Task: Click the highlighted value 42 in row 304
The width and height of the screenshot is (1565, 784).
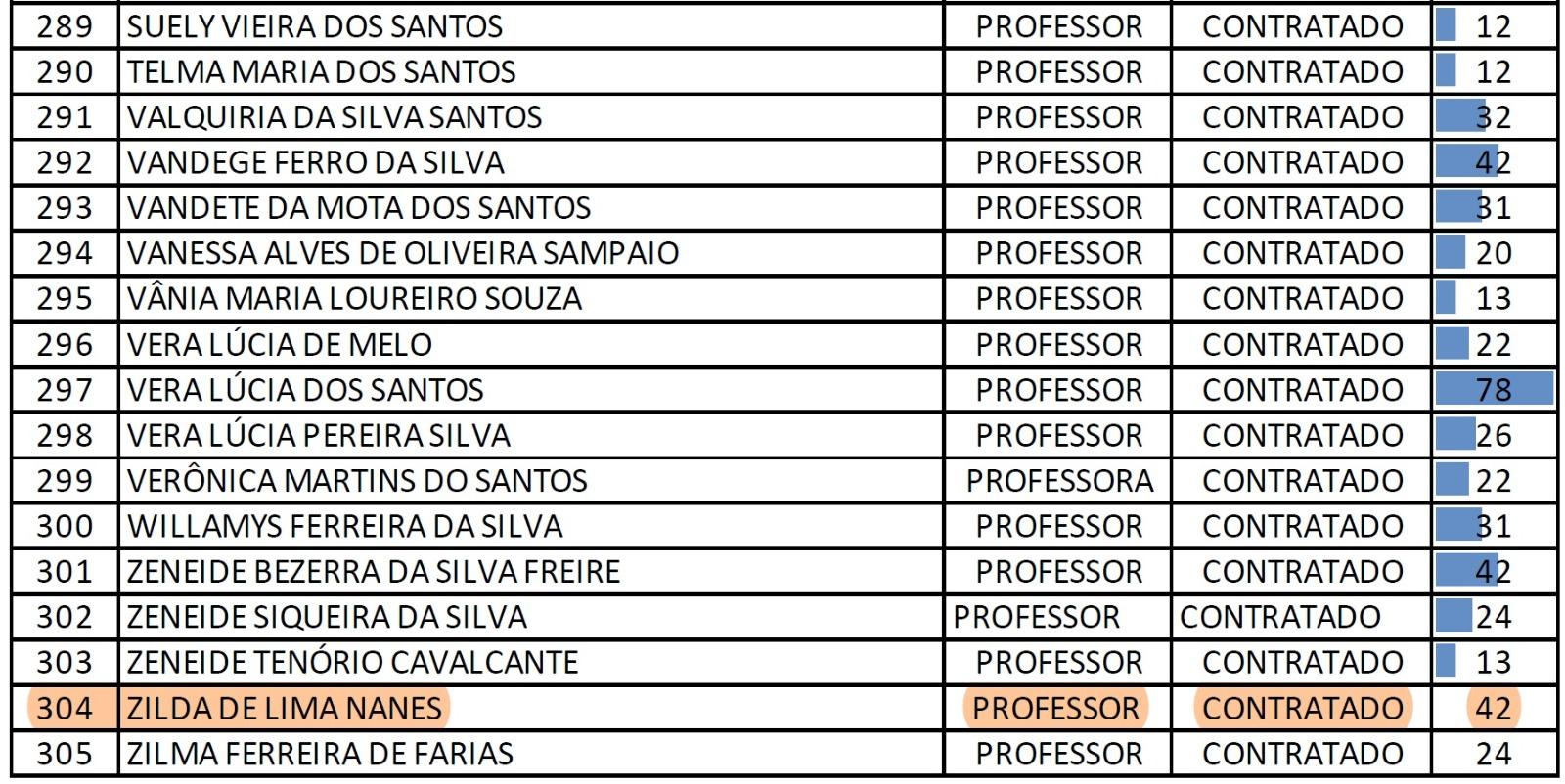Action: coord(1494,708)
